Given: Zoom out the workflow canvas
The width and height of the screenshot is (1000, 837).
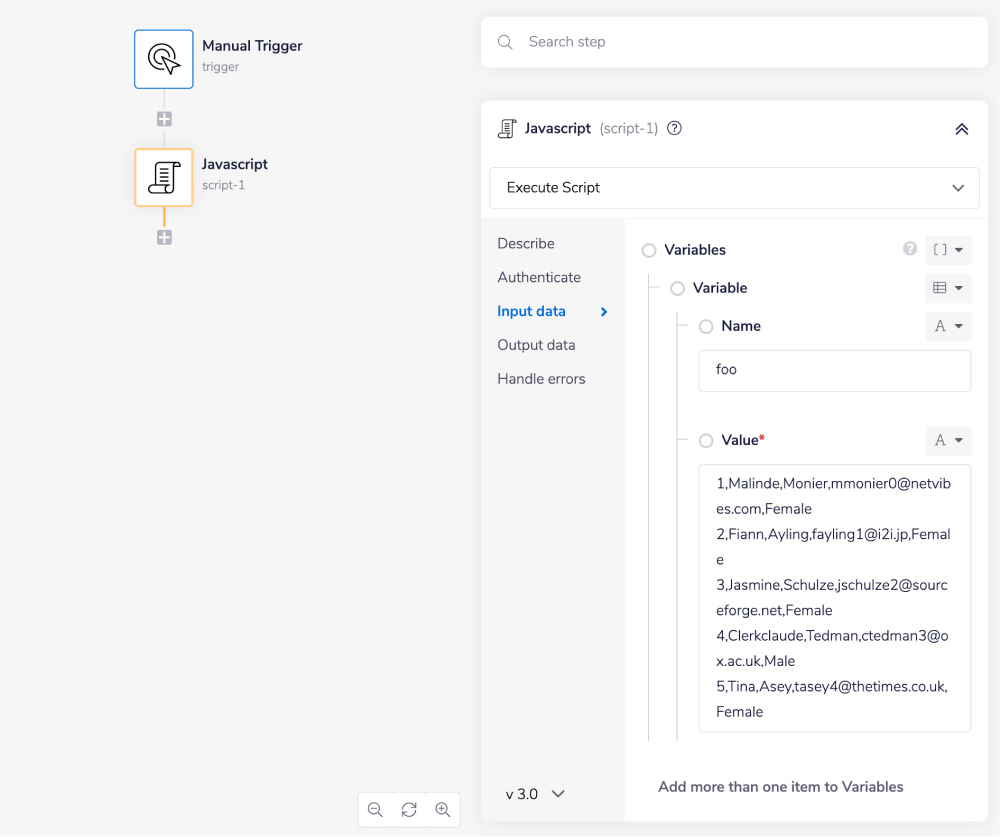Looking at the screenshot, I should [x=375, y=810].
